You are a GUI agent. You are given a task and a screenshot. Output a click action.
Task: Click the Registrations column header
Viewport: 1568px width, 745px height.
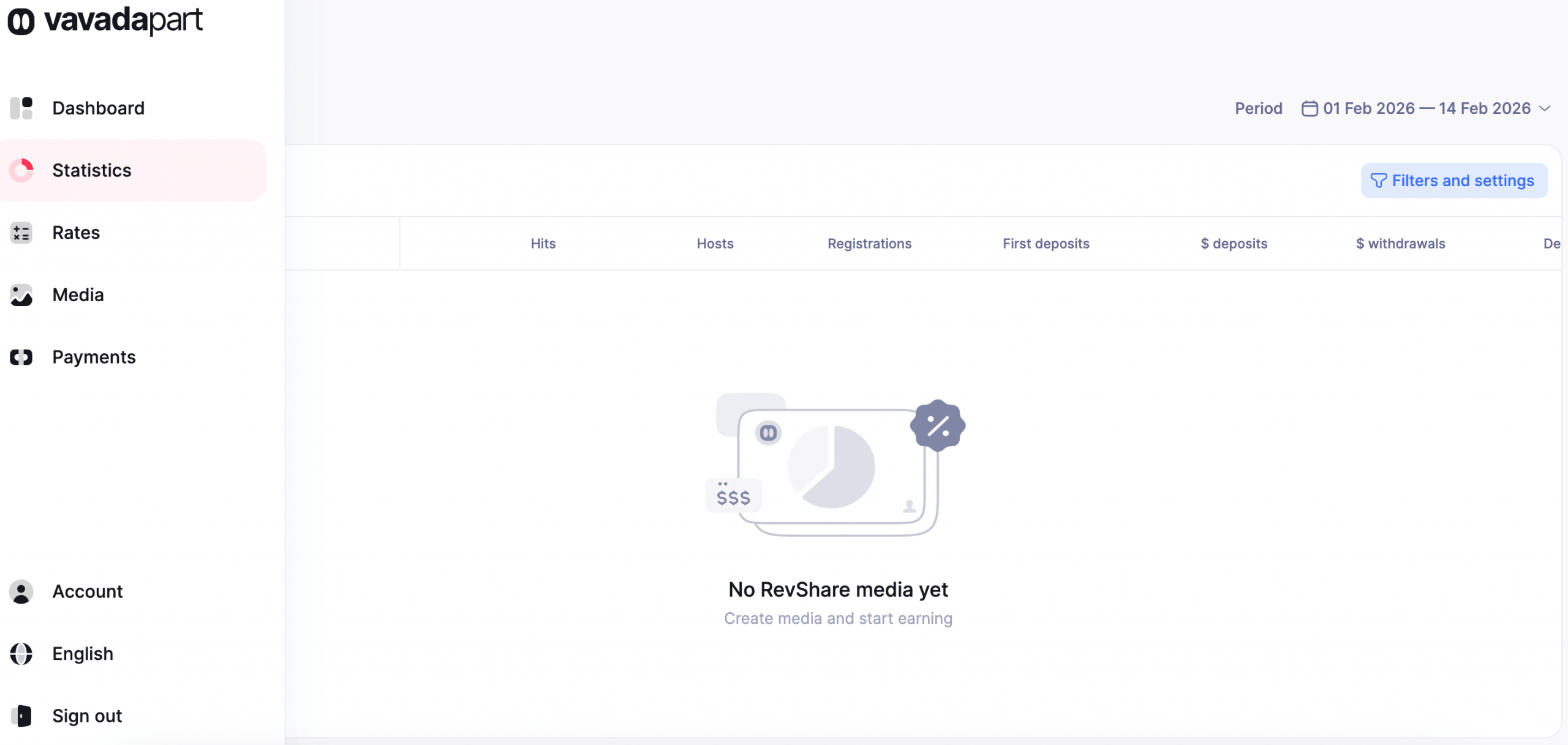click(x=869, y=244)
